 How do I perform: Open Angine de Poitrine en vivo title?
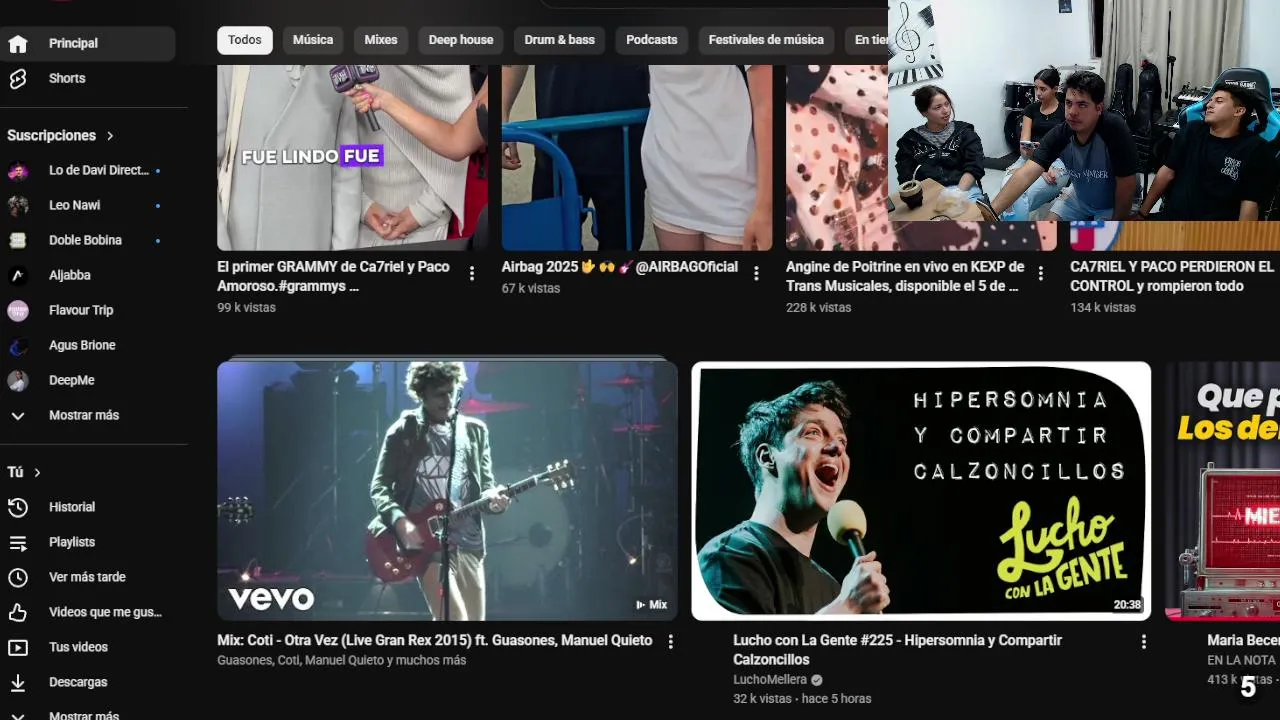905,277
